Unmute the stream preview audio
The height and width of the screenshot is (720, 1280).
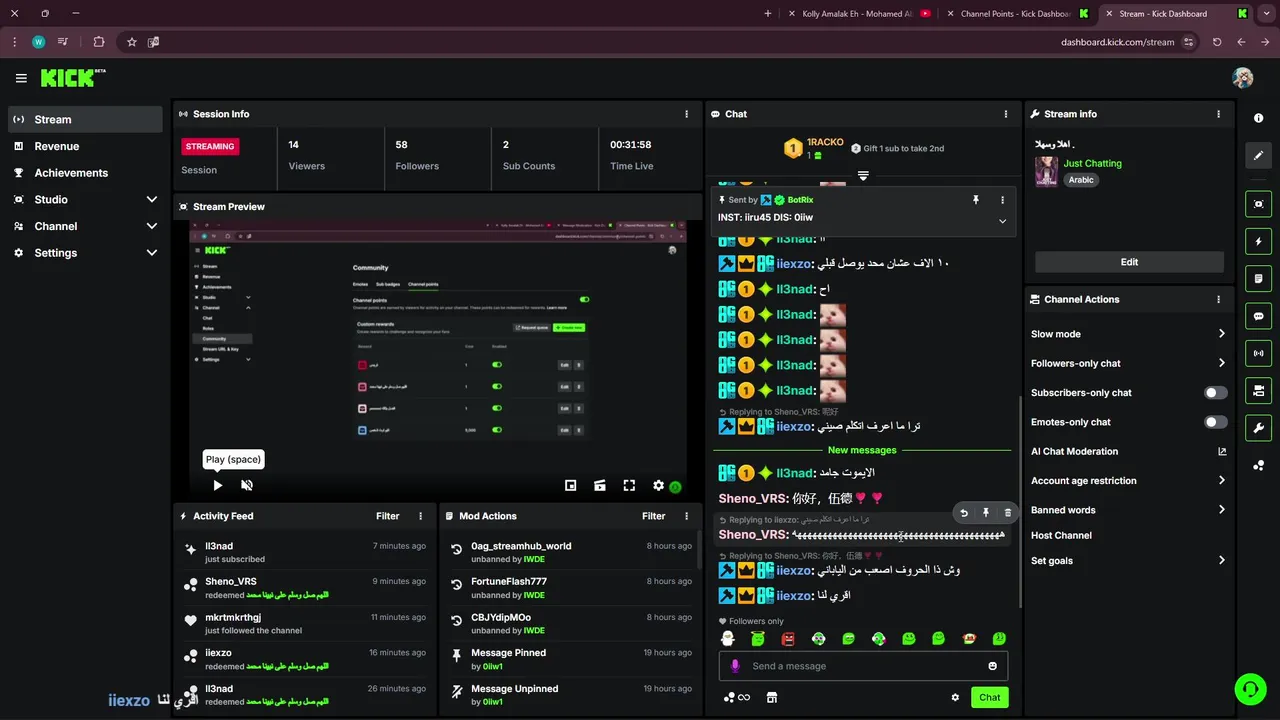[x=247, y=485]
